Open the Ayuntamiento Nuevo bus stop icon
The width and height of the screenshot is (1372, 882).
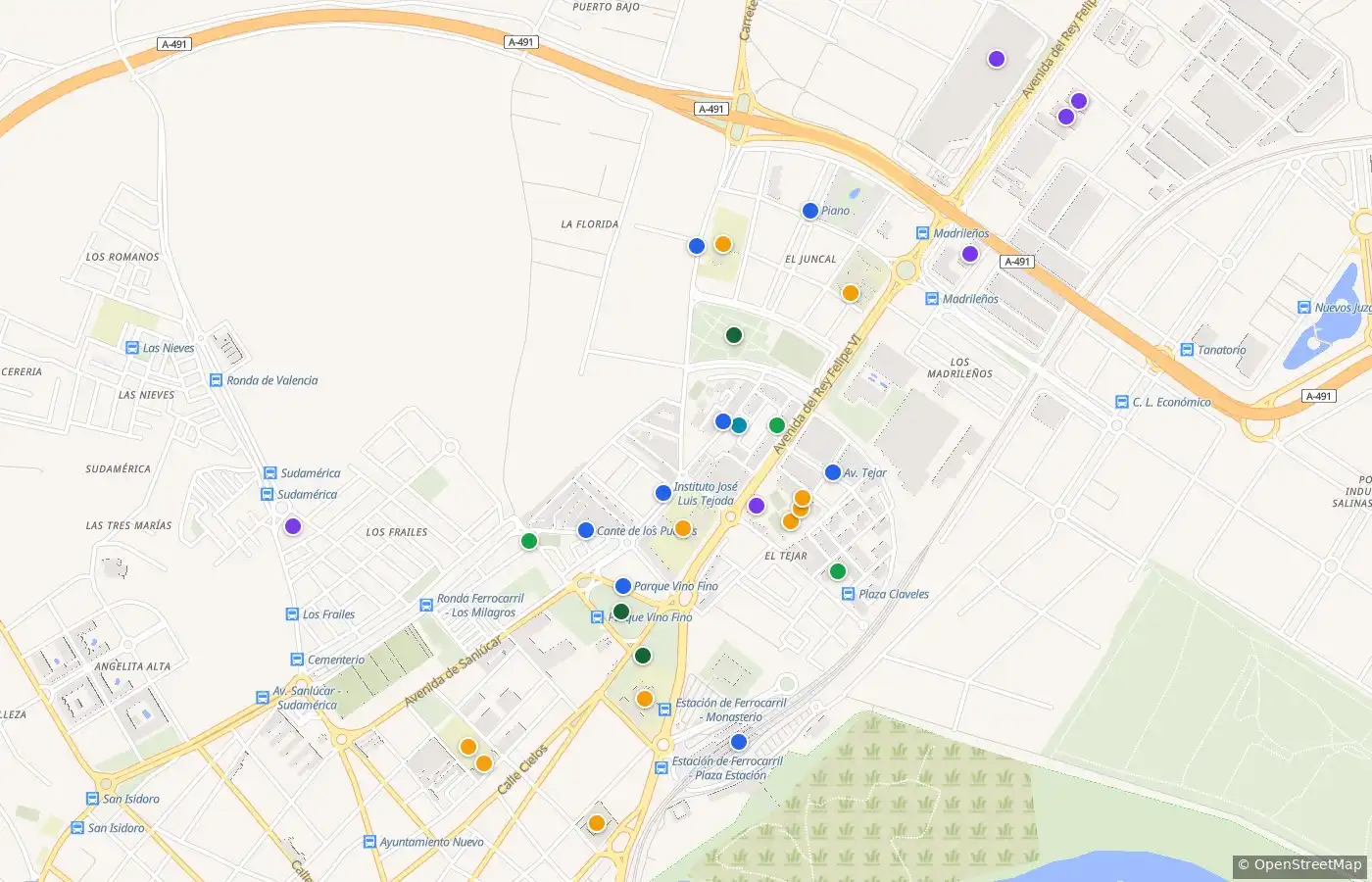pyautogui.click(x=369, y=842)
